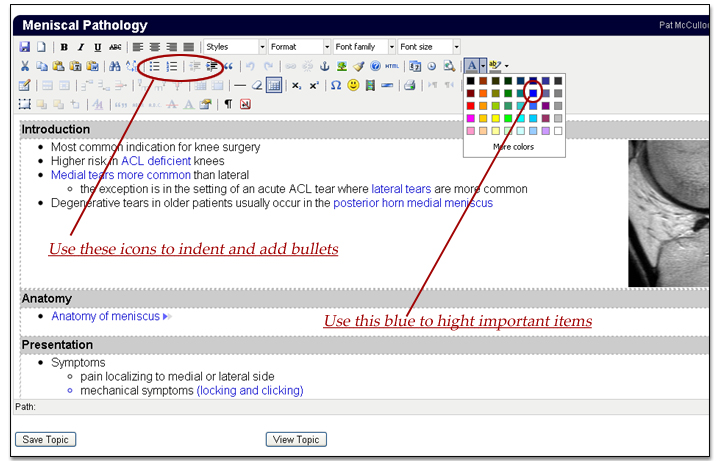720x461 pixels.
Task: Insert an anchor
Action: tap(325, 66)
